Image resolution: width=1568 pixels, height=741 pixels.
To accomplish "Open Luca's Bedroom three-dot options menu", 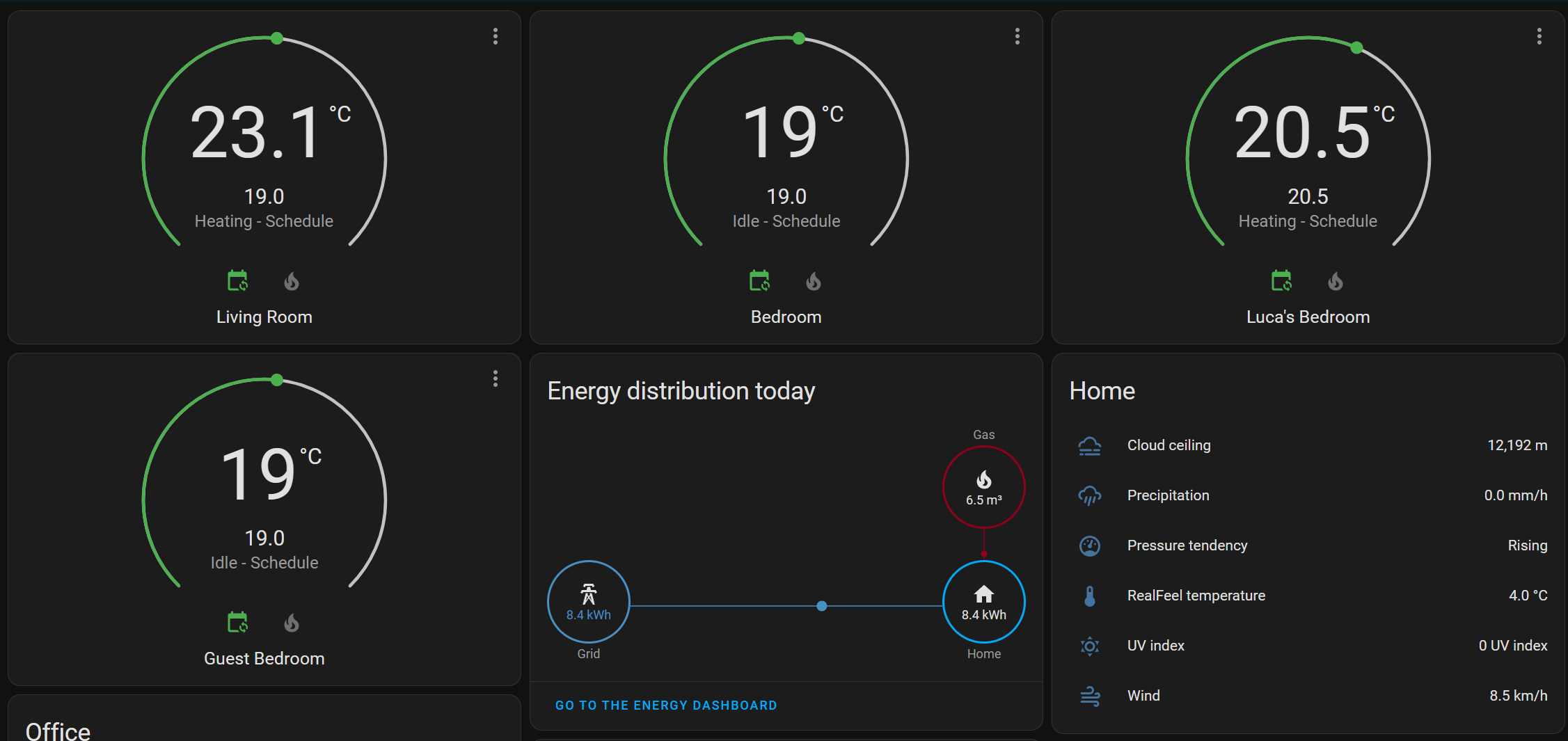I will (x=1539, y=36).
